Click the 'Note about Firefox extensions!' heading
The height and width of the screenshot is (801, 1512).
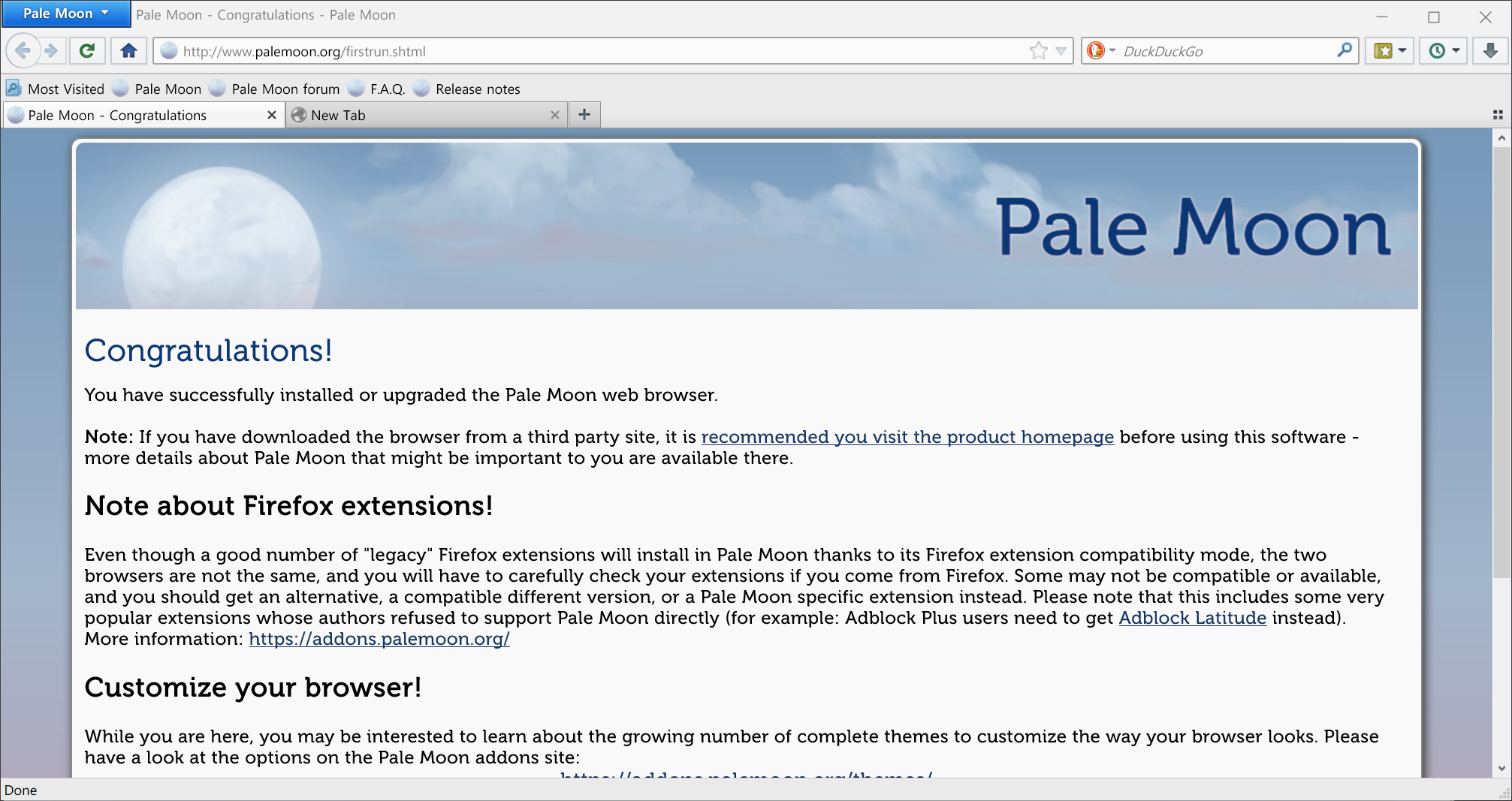pos(288,506)
